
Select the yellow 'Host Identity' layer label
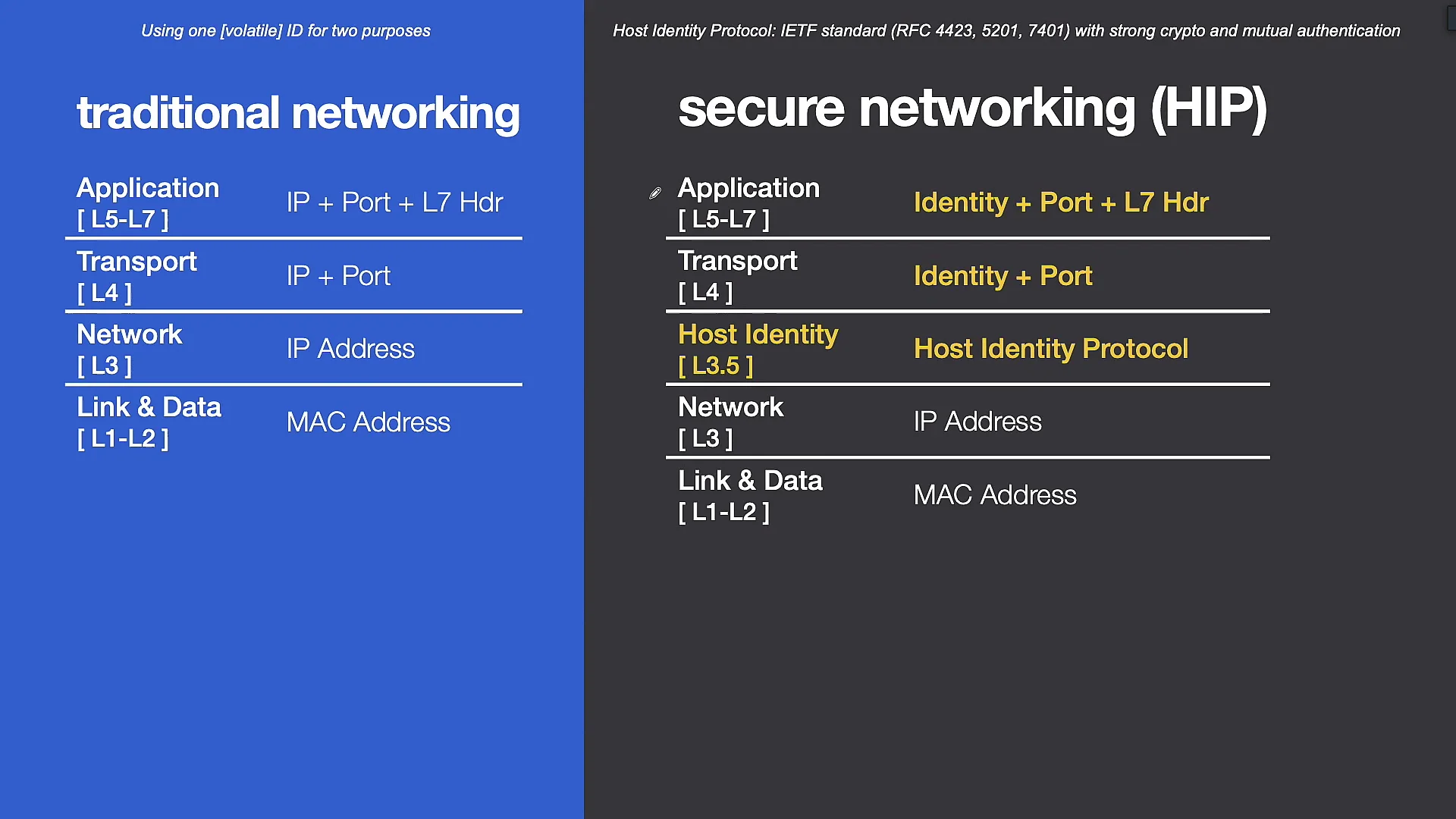[758, 334]
